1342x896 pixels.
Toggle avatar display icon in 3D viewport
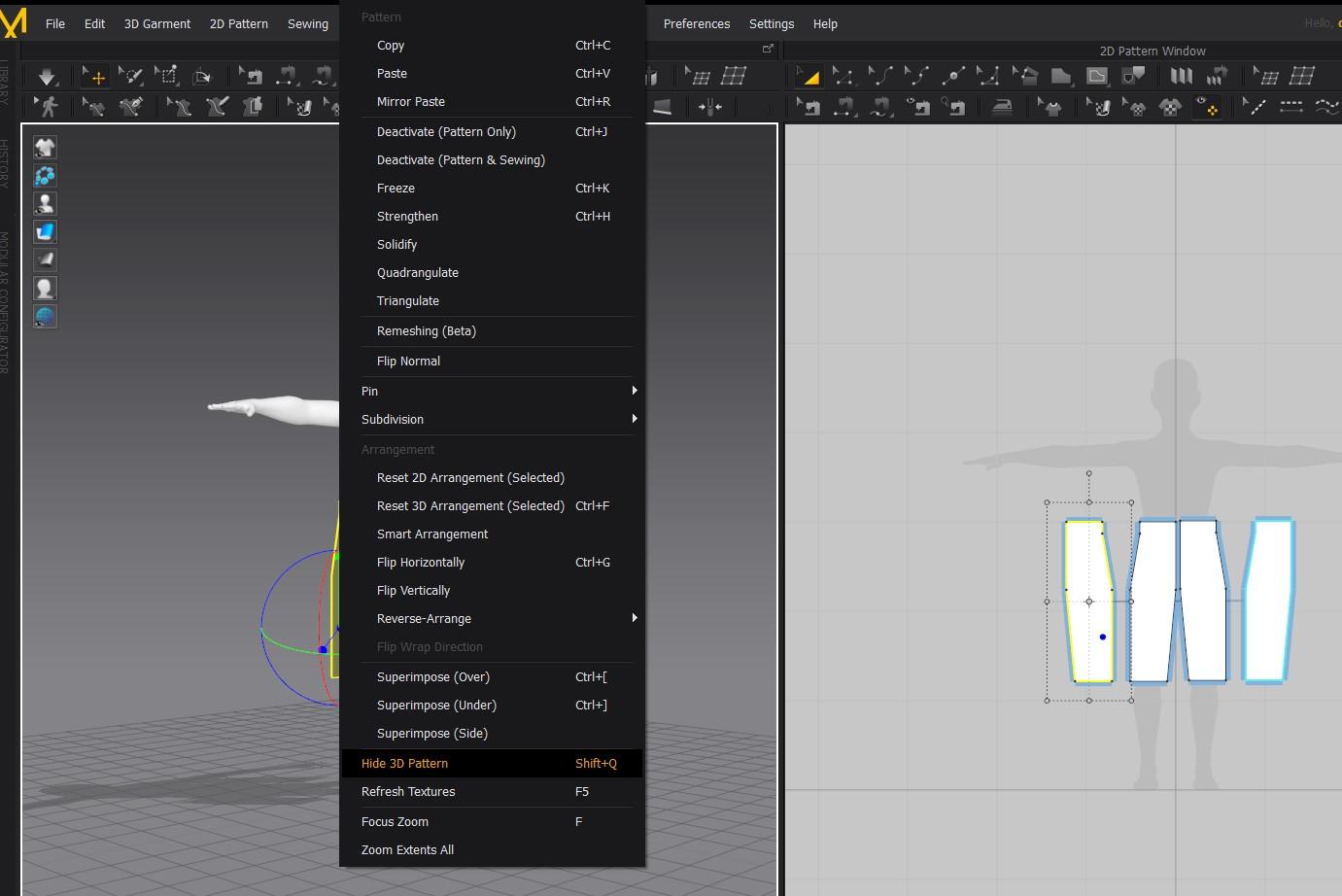pos(45,204)
